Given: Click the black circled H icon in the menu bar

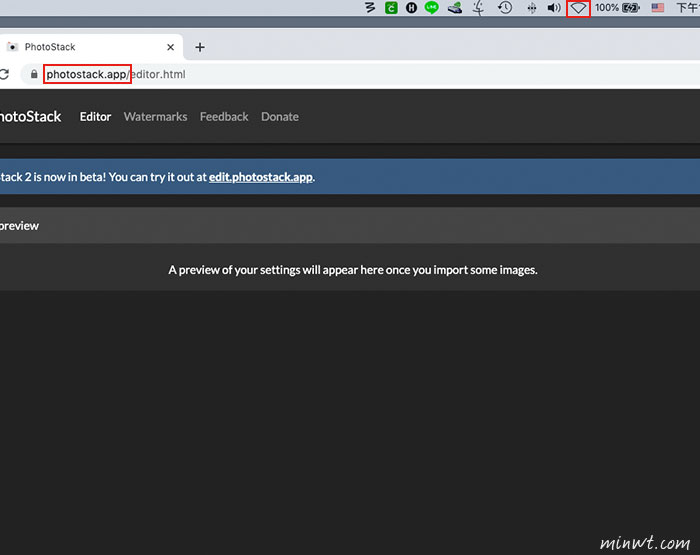Looking at the screenshot, I should 411,8.
